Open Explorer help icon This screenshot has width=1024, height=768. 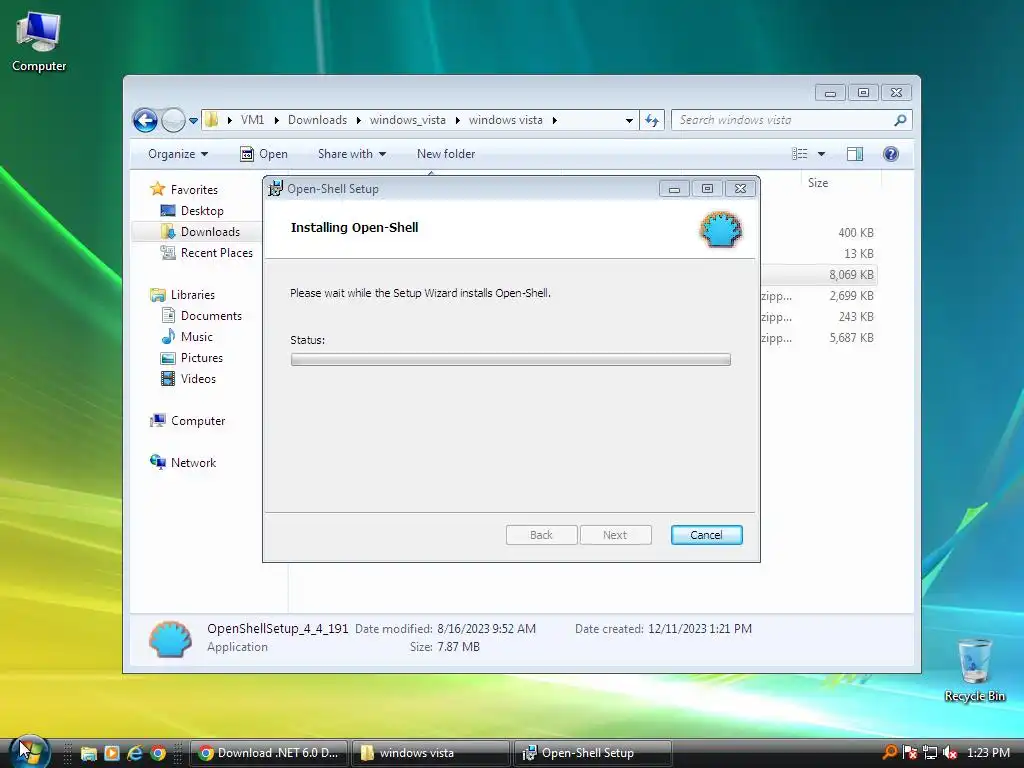coord(890,154)
